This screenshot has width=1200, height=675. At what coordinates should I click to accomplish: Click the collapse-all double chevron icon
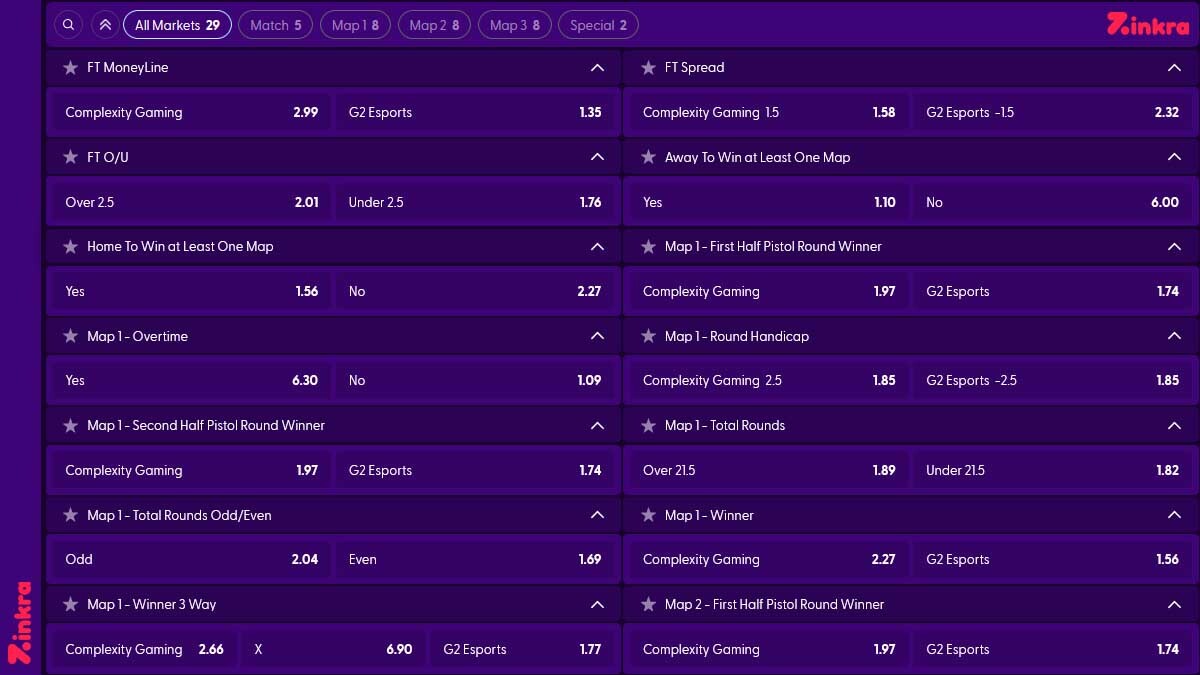coord(105,25)
